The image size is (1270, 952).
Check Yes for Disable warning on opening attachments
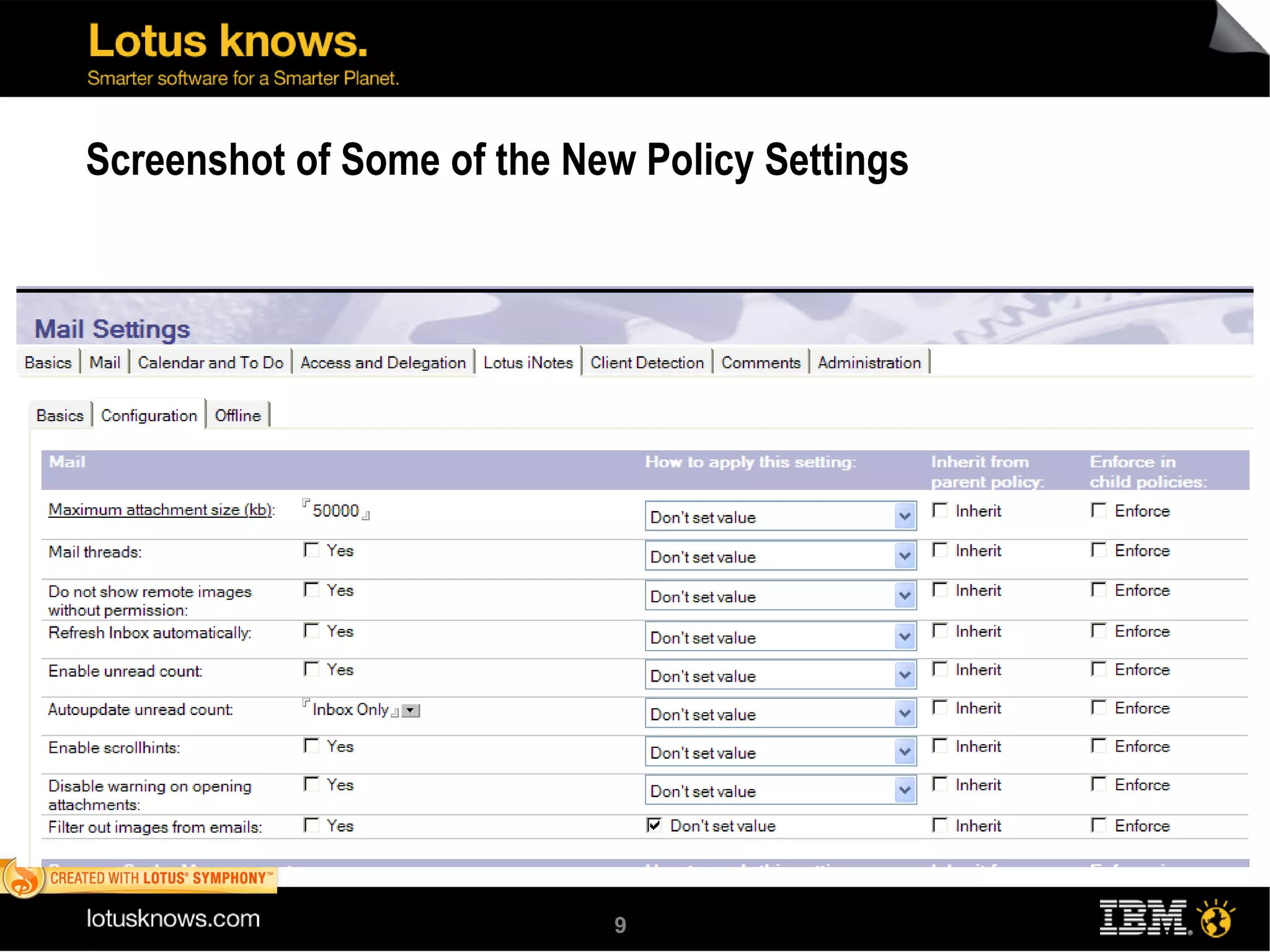pyautogui.click(x=311, y=785)
